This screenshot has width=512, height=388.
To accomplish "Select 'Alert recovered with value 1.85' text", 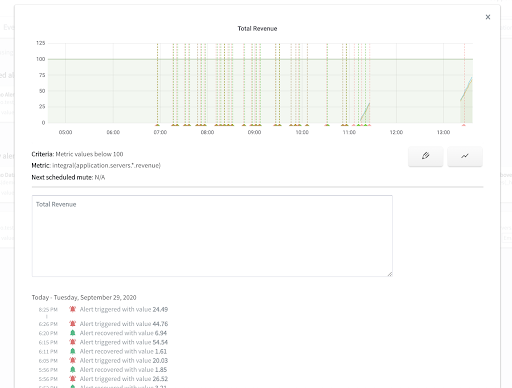I will (x=123, y=370).
